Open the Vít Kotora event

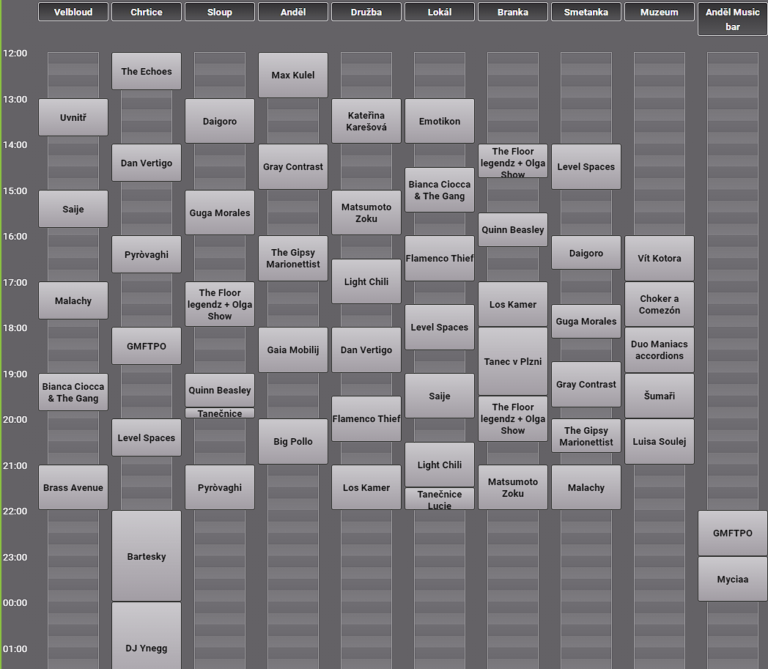pyautogui.click(x=659, y=258)
